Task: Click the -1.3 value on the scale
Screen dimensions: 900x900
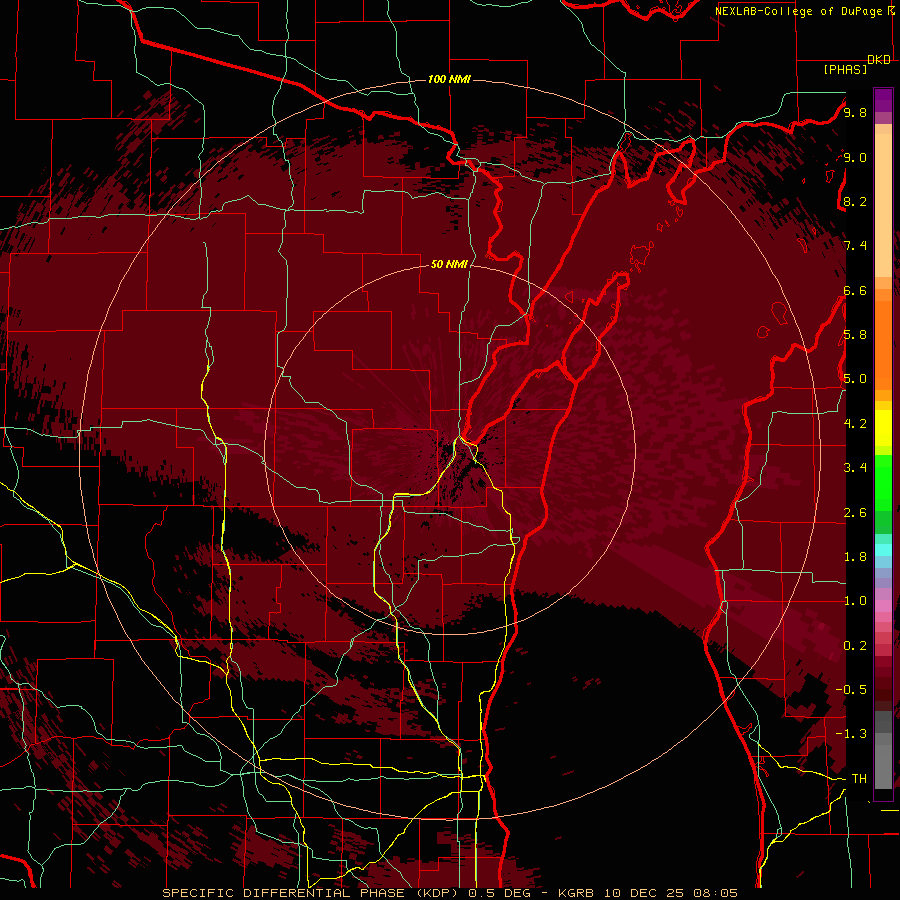Action: (x=851, y=734)
